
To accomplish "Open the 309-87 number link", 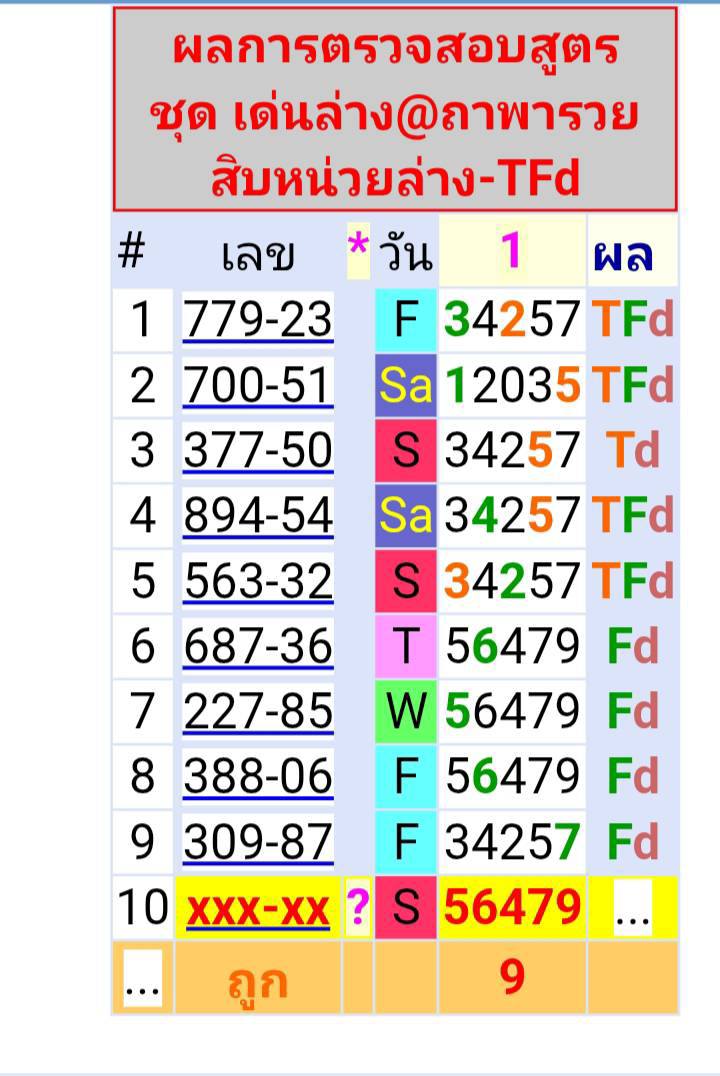I will tap(258, 842).
